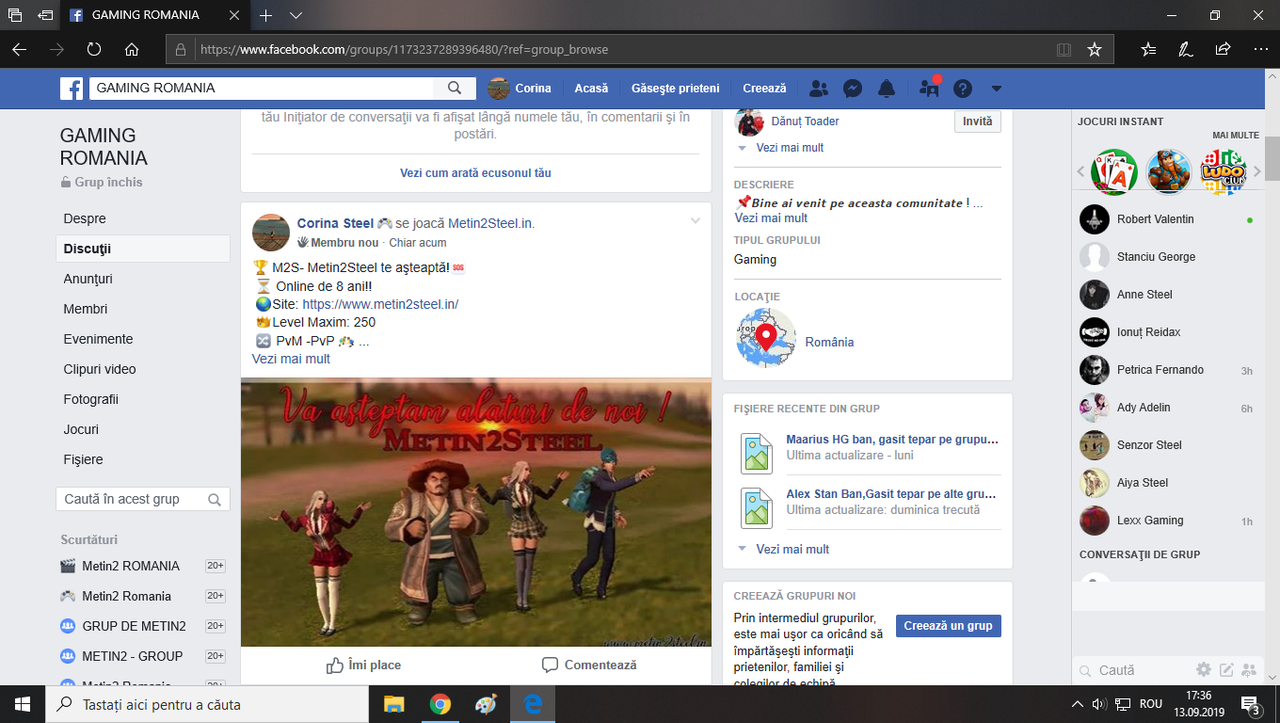The image size is (1280, 723).
Task: Refresh the page
Action: pos(94,49)
